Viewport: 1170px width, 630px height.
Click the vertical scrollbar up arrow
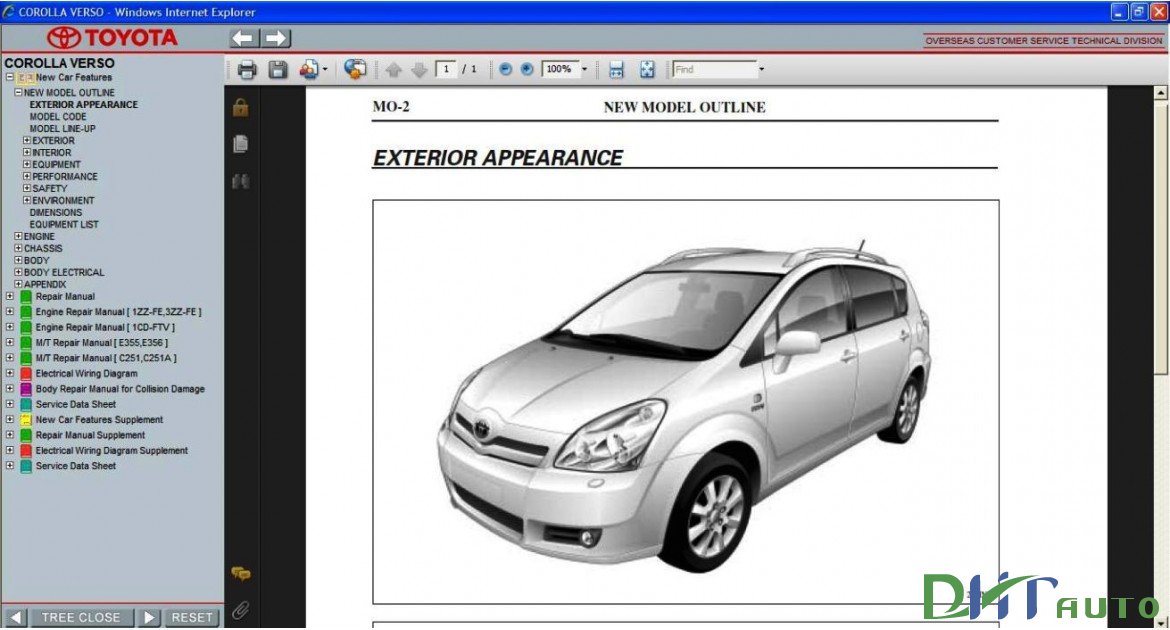(1160, 93)
